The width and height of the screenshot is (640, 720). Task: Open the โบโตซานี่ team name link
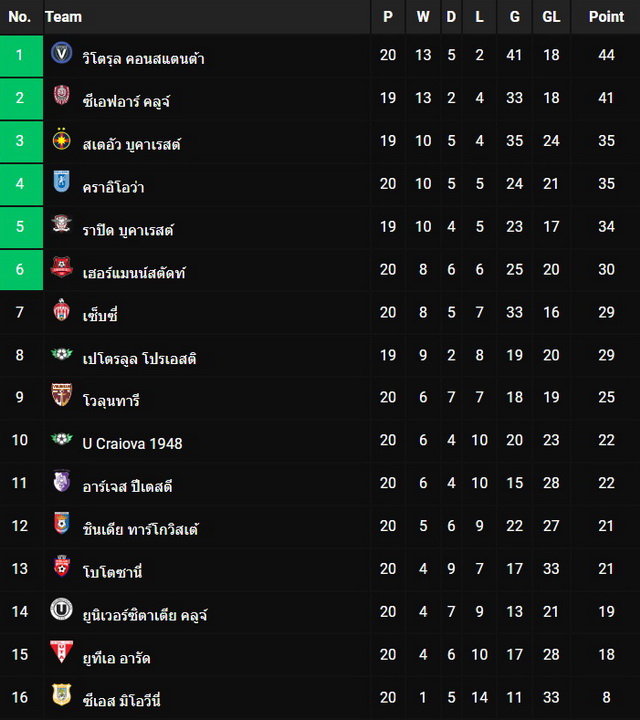tap(112, 572)
